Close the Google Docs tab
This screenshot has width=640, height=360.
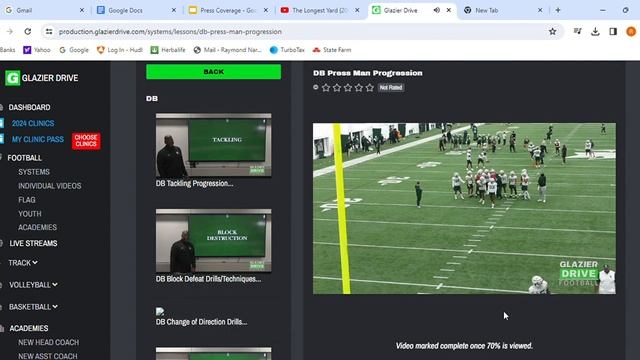(x=173, y=10)
